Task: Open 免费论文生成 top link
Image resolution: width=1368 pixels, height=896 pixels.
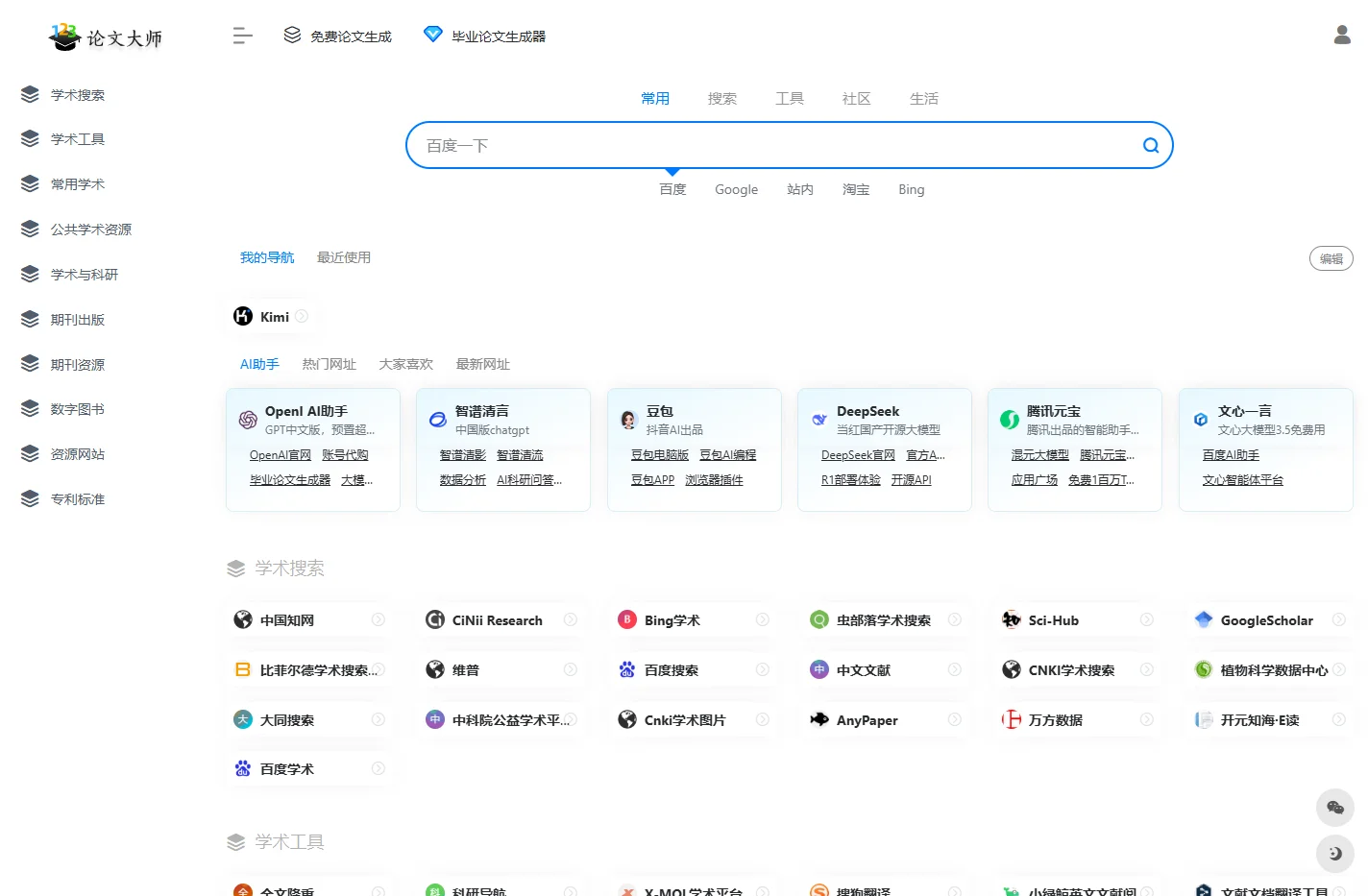Action: click(352, 36)
